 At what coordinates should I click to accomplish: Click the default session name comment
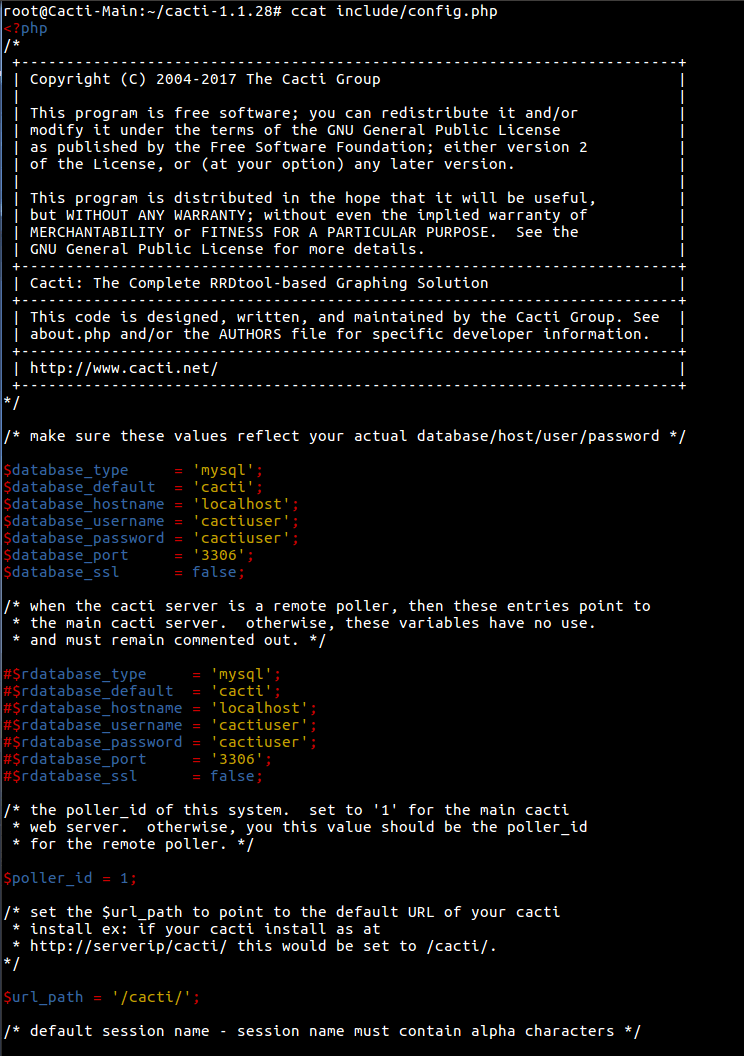pos(321,1031)
